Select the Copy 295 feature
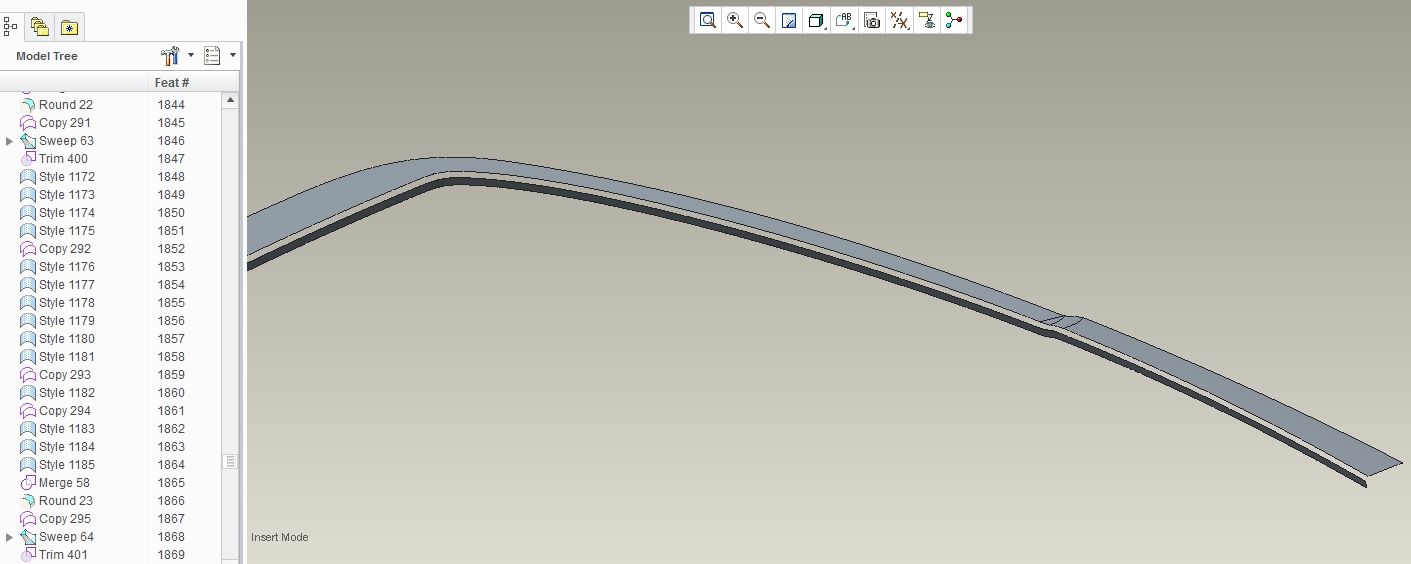The height and width of the screenshot is (564, 1411). [x=65, y=519]
